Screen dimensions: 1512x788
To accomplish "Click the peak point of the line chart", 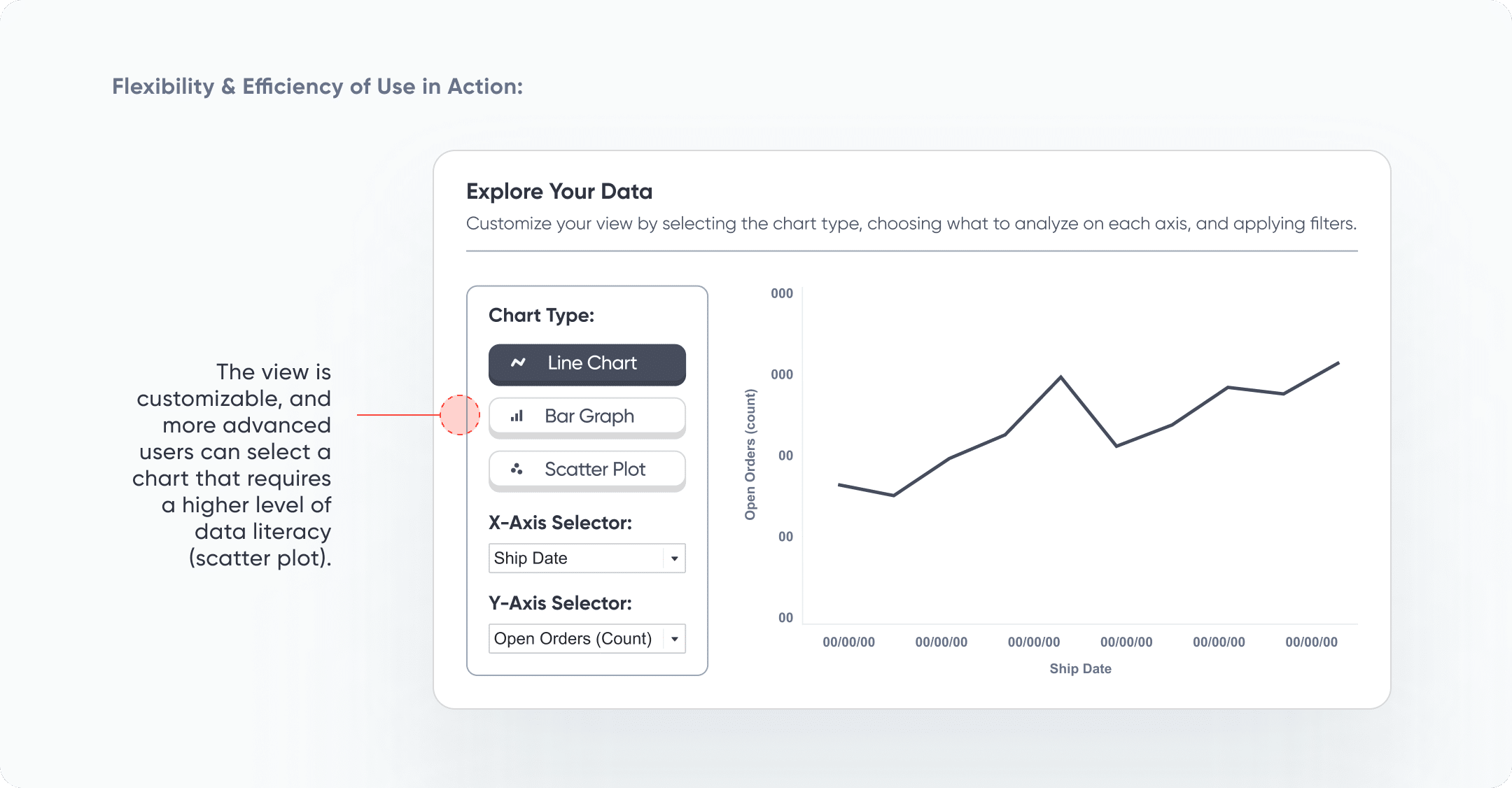I will coord(1061,377).
